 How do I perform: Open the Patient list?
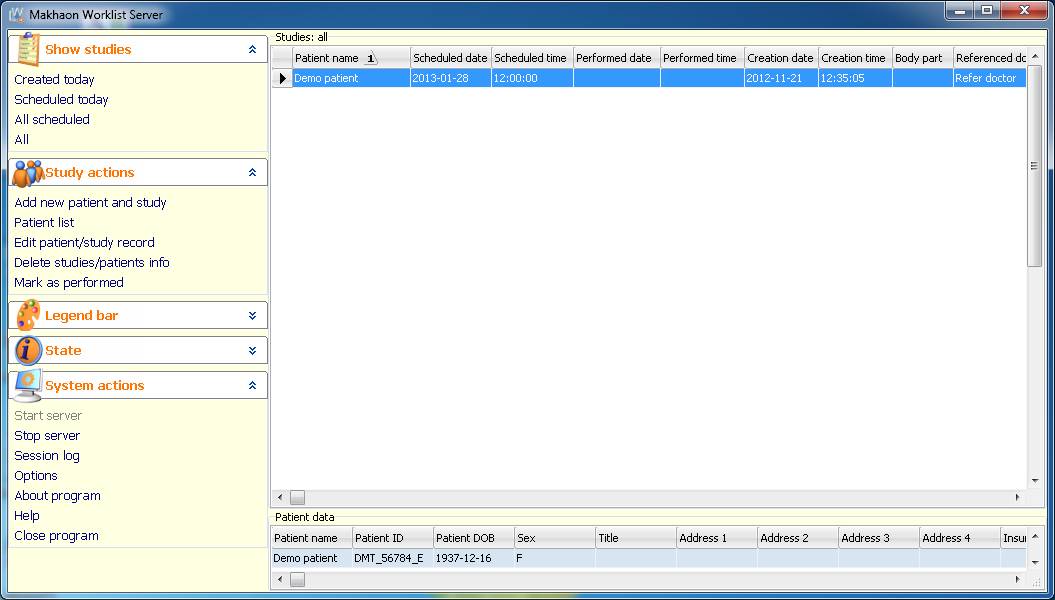(x=44, y=223)
